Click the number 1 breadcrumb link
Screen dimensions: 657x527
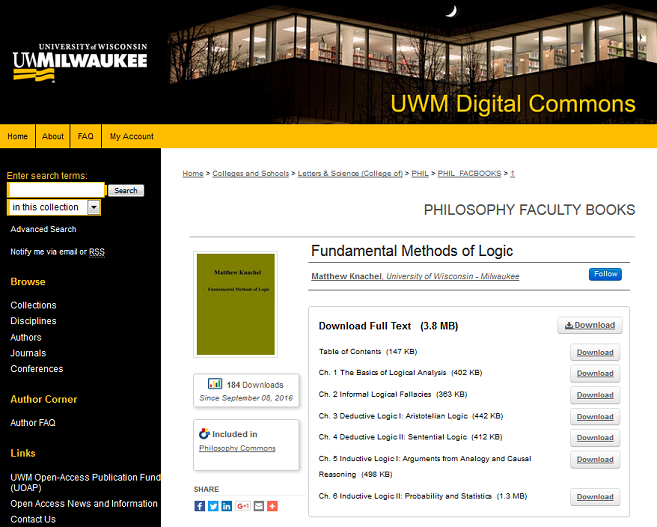click(x=512, y=173)
